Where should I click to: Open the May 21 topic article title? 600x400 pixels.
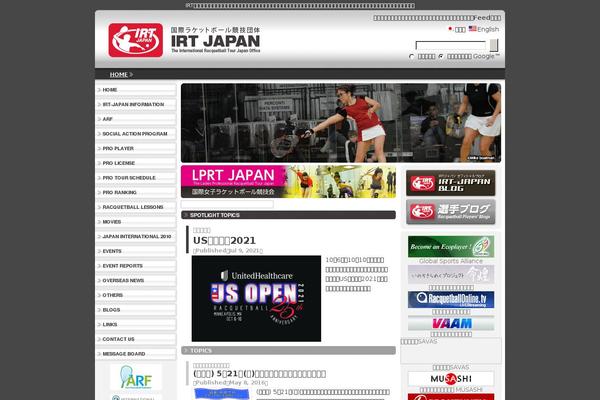coord(259,374)
